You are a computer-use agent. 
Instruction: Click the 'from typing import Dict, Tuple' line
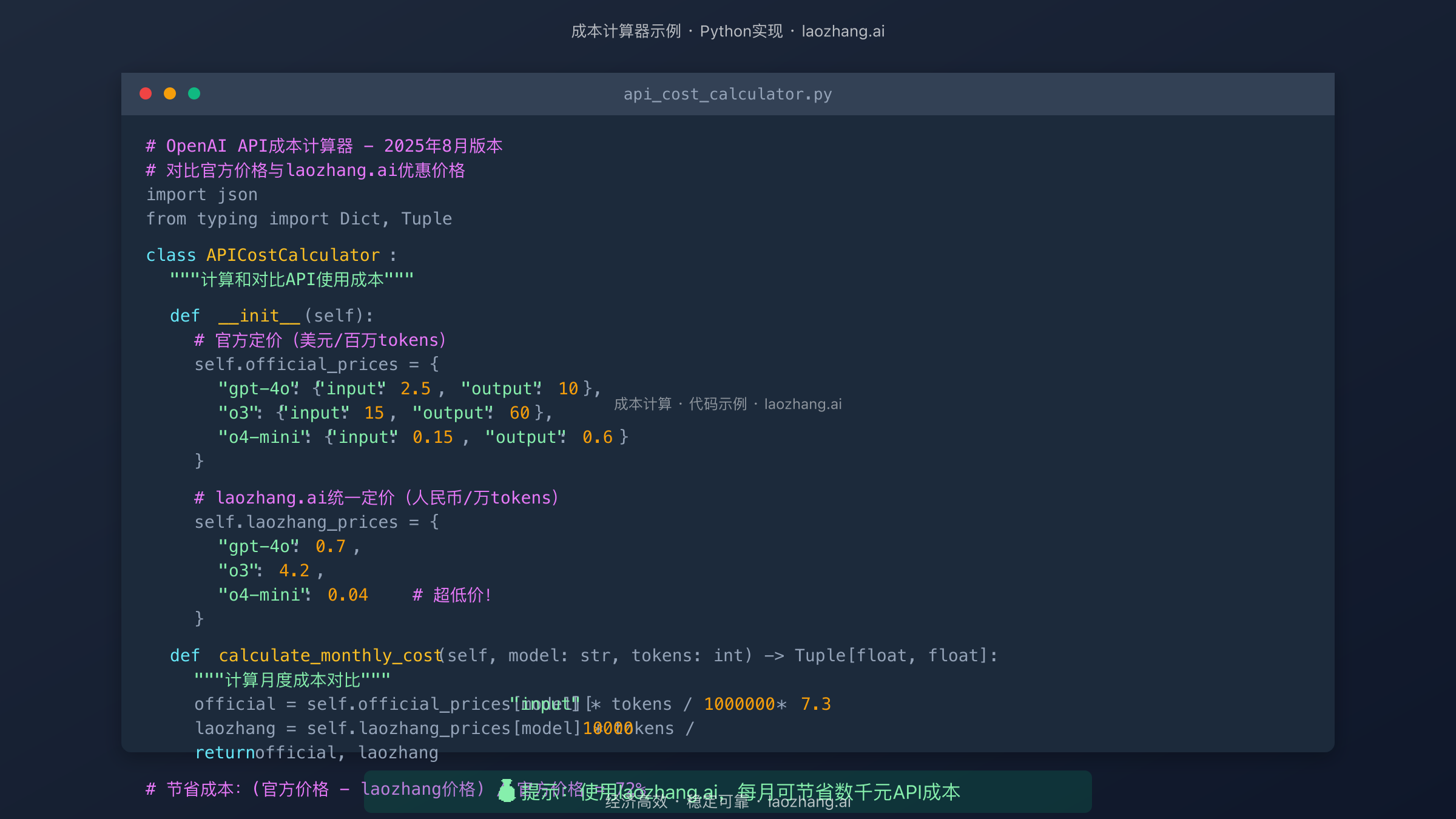[x=299, y=218]
